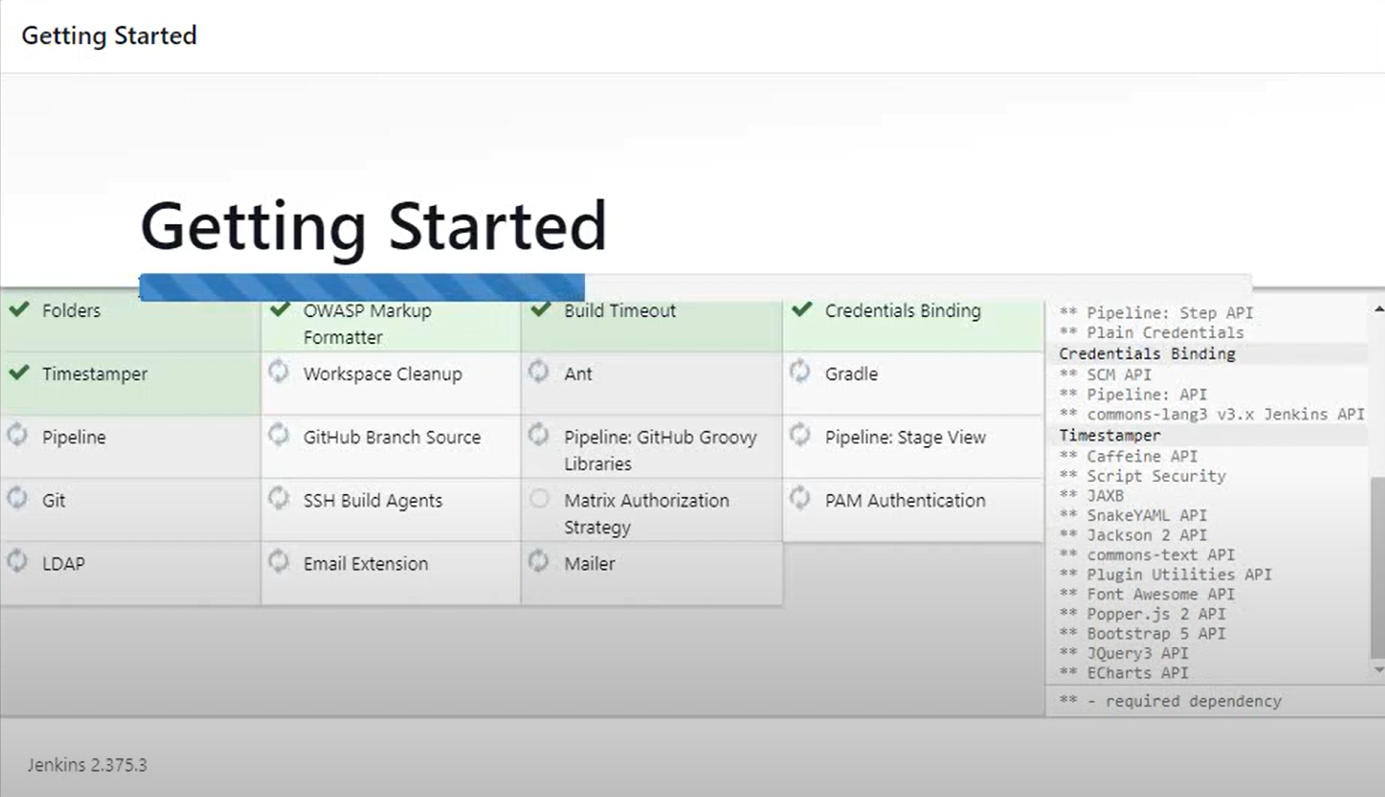1385x797 pixels.
Task: Click the Pipeline: Step API log line
Action: 1156,312
